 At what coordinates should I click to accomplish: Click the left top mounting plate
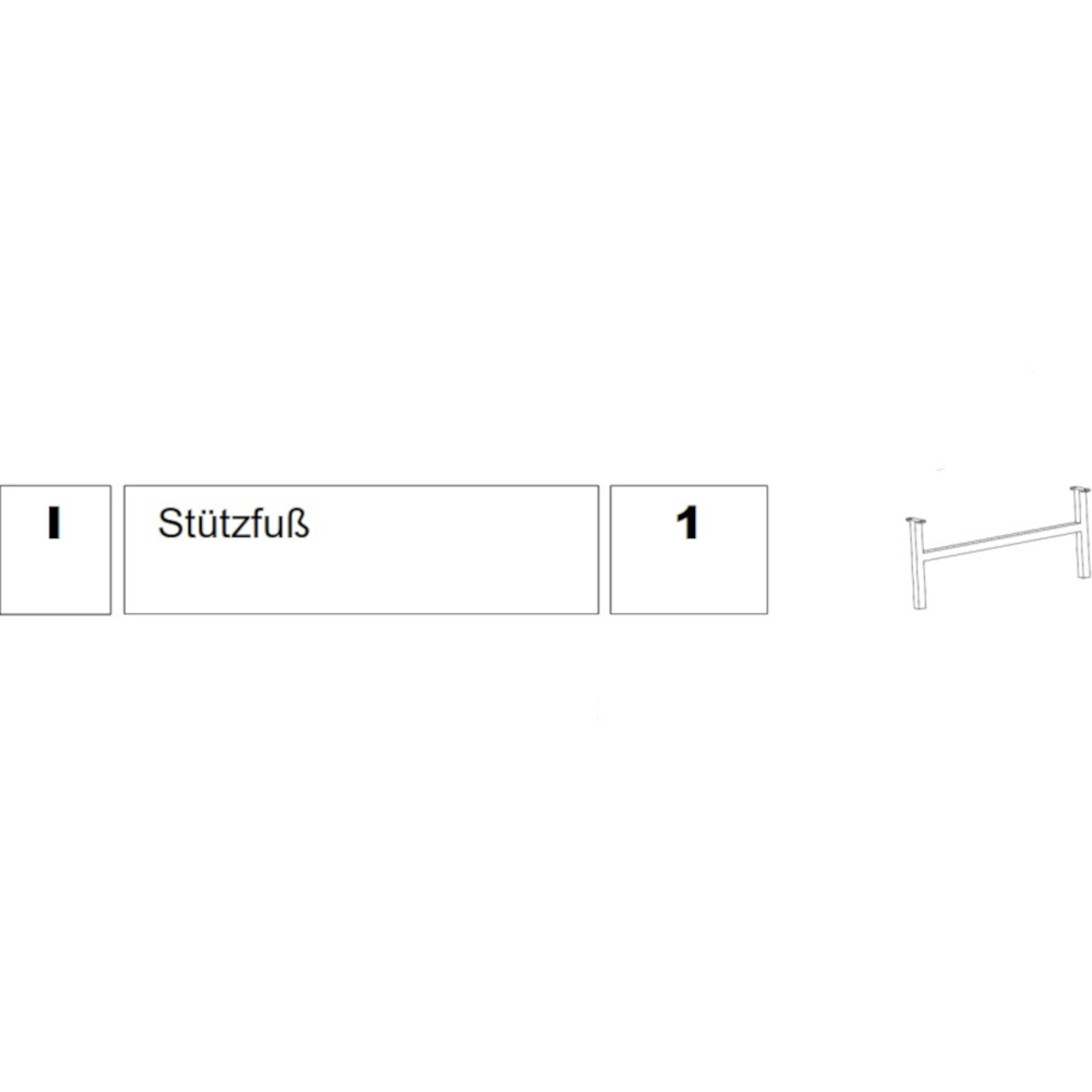coord(915,520)
